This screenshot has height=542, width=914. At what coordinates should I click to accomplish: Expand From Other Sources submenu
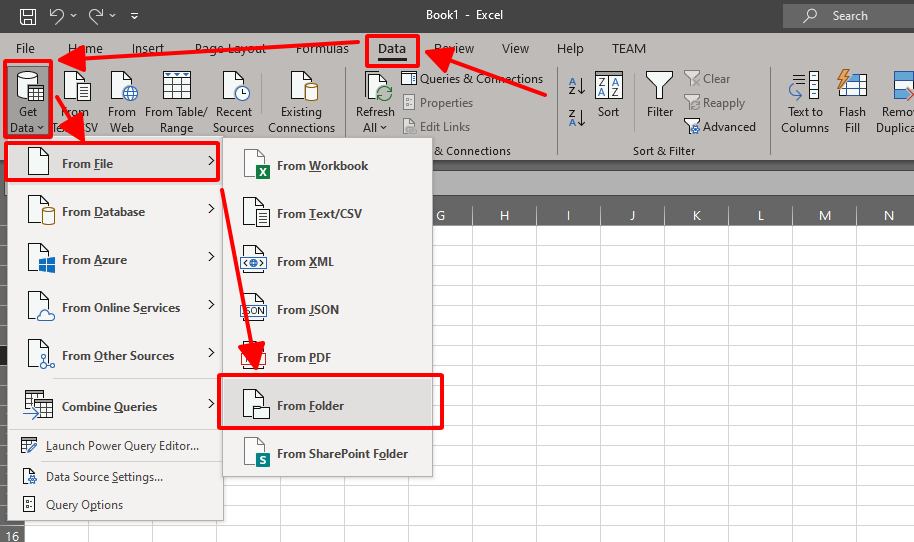[x=115, y=356]
